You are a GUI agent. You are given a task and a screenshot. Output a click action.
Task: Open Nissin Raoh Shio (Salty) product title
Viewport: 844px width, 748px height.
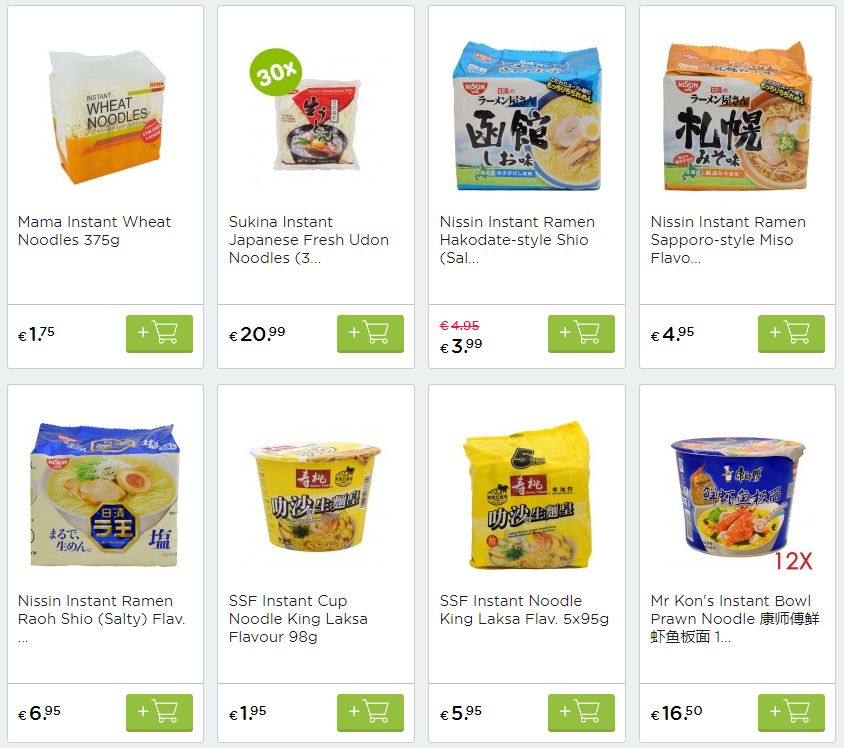pyautogui.click(x=101, y=619)
